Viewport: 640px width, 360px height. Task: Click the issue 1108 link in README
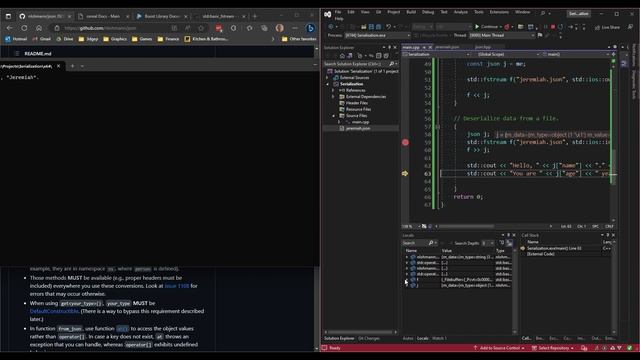(177, 286)
